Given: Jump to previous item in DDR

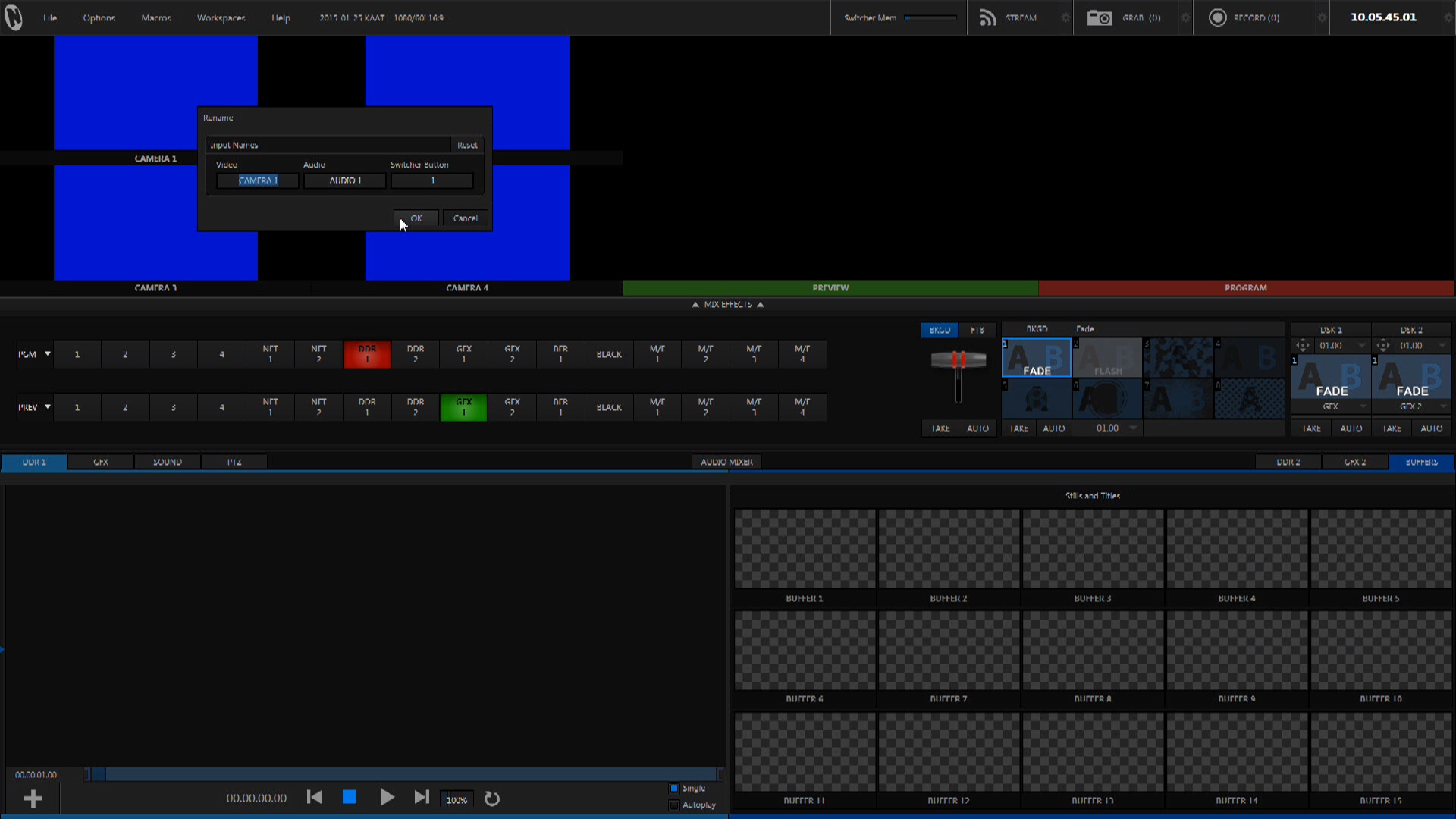Looking at the screenshot, I should tap(314, 797).
